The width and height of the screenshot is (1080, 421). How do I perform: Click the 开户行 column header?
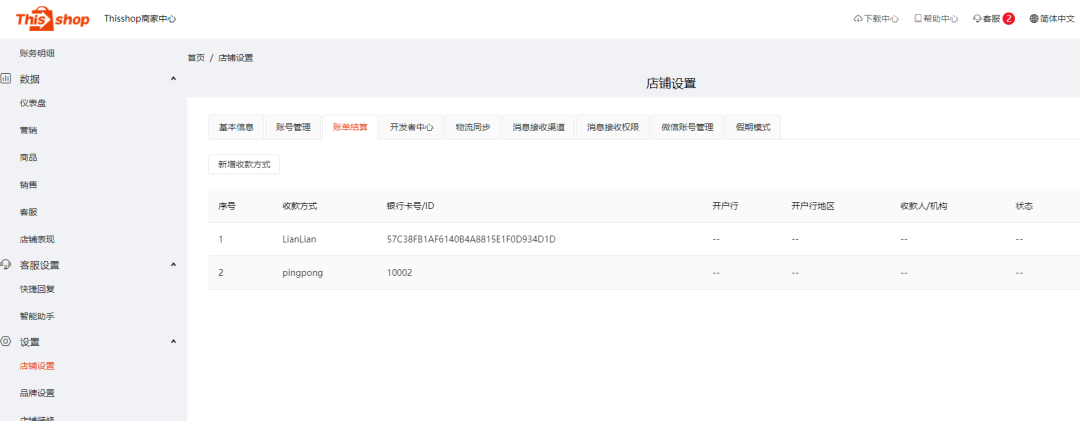pos(725,206)
